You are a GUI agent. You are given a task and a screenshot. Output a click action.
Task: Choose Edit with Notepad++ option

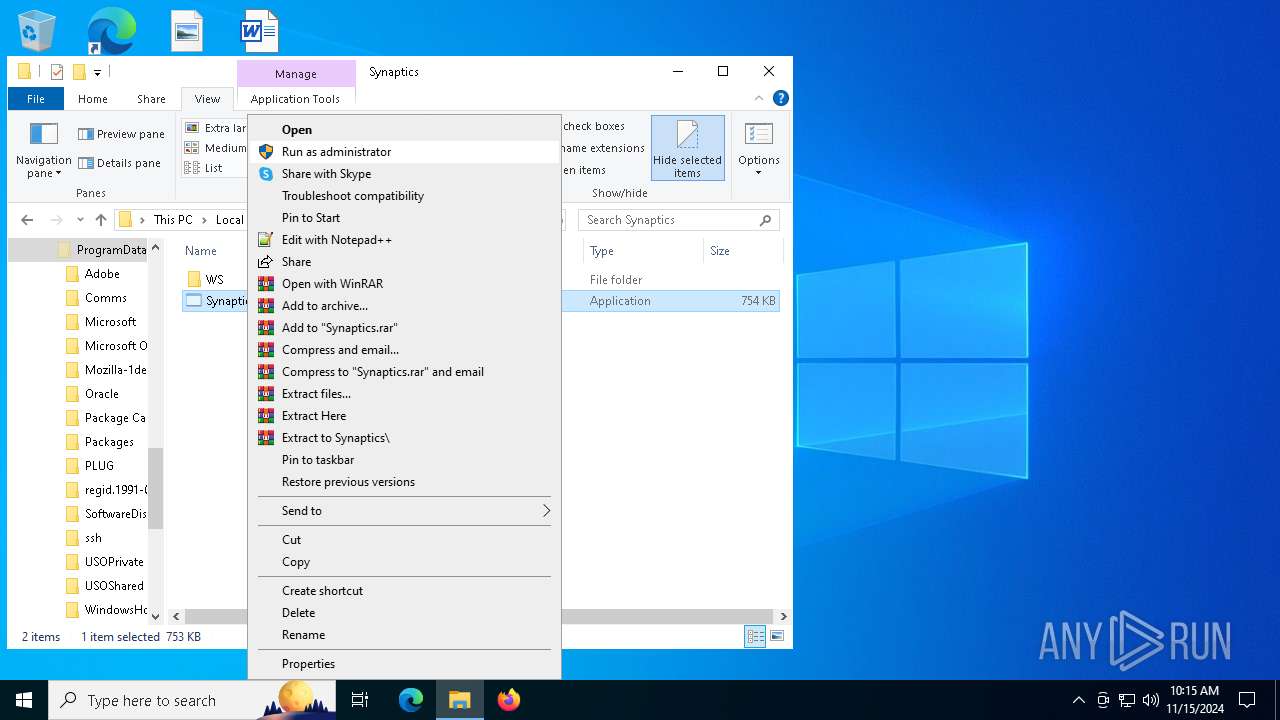pyautogui.click(x=336, y=240)
